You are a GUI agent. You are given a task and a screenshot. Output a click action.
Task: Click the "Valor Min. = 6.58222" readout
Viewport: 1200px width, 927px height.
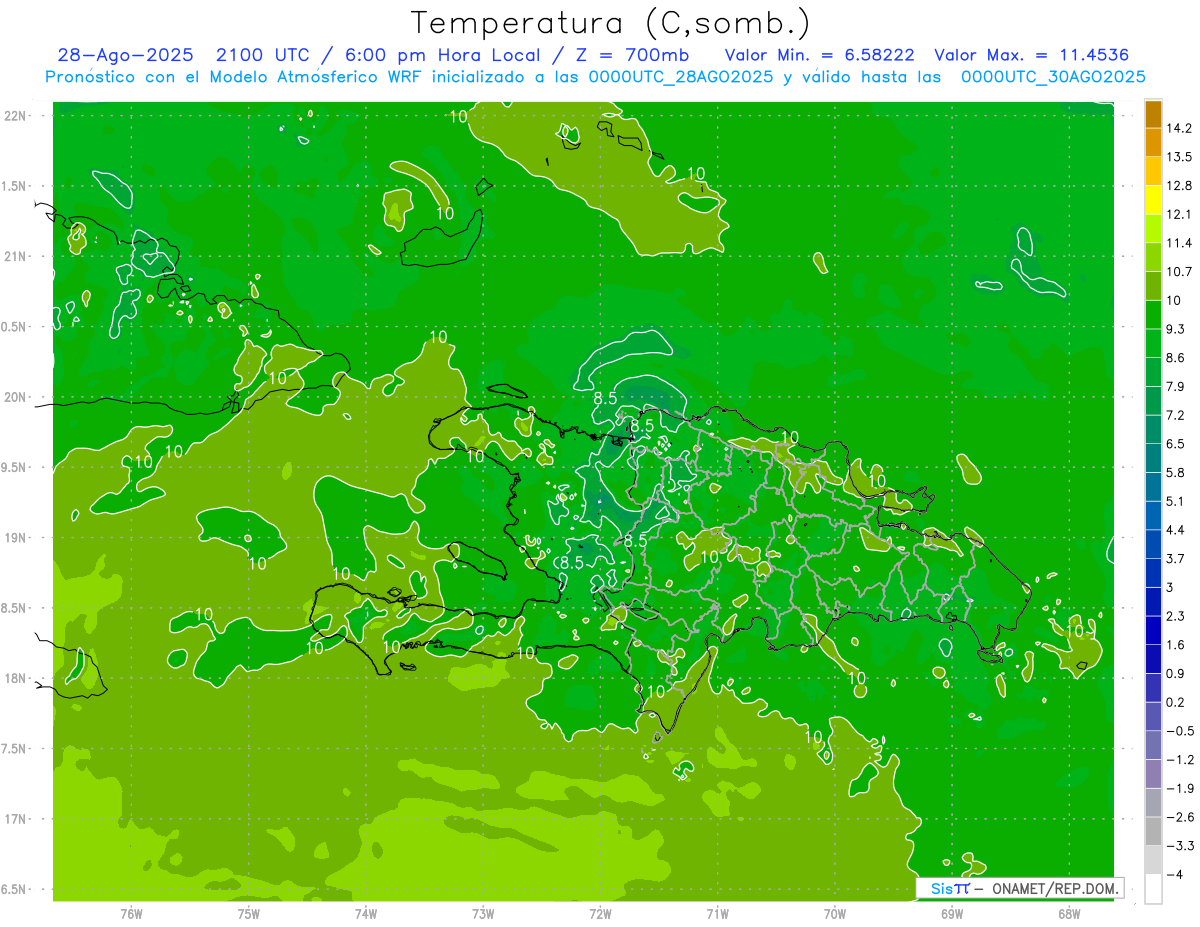pos(820,55)
